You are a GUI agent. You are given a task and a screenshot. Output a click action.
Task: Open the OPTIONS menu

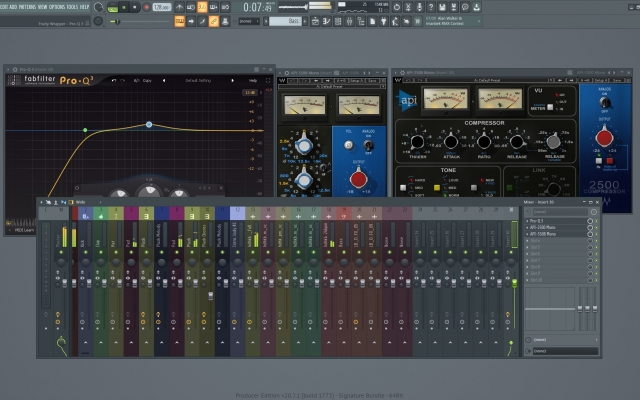(x=57, y=7)
